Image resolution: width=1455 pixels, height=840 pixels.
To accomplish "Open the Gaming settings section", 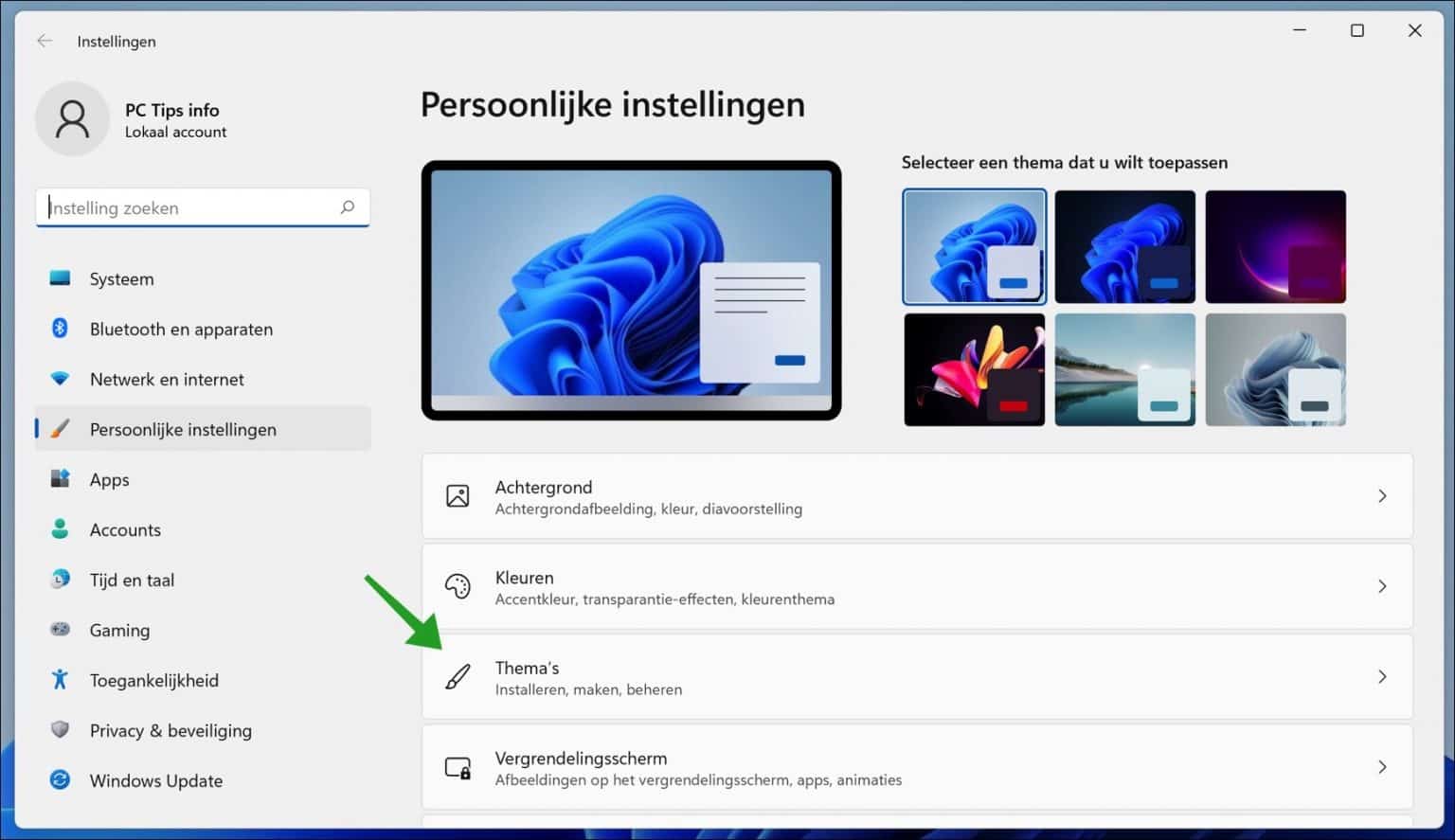I will tap(119, 630).
